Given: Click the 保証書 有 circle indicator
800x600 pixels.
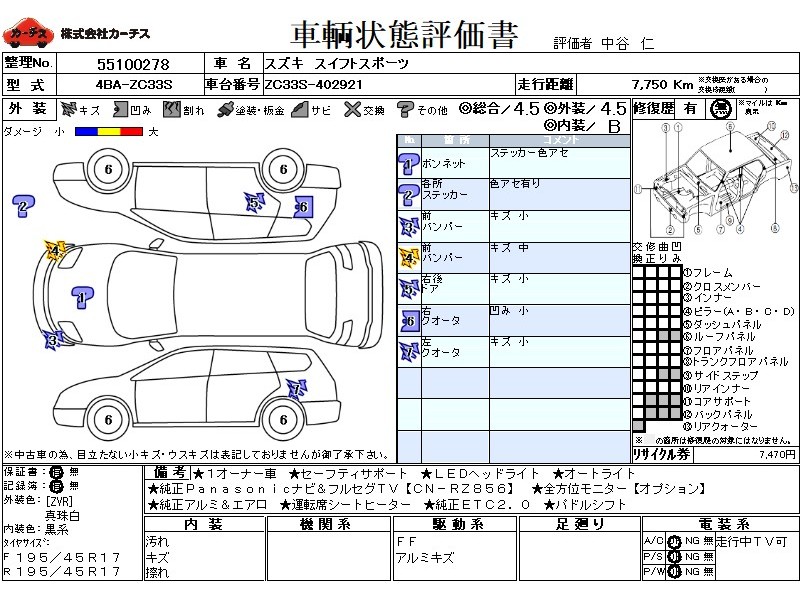Looking at the screenshot, I should click(56, 471).
